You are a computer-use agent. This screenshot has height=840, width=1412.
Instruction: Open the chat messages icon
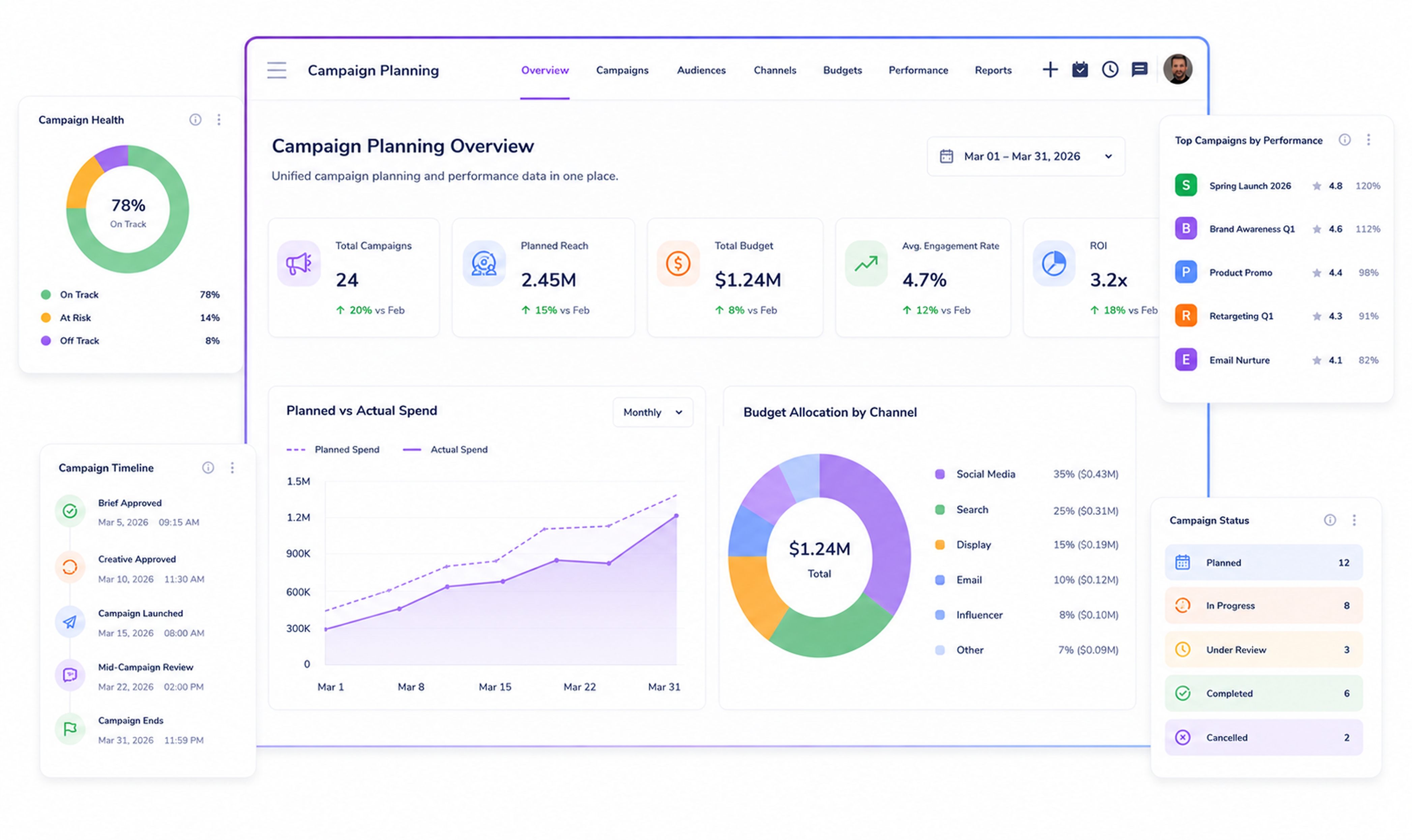pos(1139,70)
